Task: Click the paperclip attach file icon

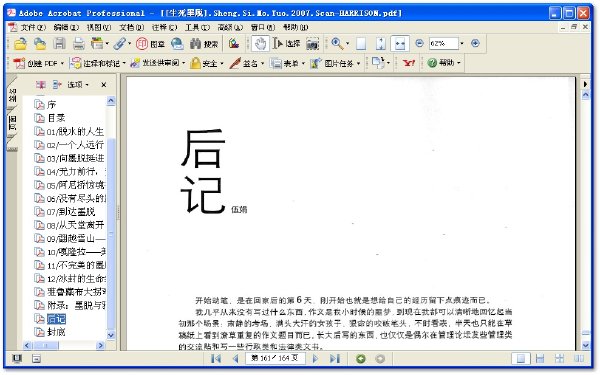Action: pos(120,44)
